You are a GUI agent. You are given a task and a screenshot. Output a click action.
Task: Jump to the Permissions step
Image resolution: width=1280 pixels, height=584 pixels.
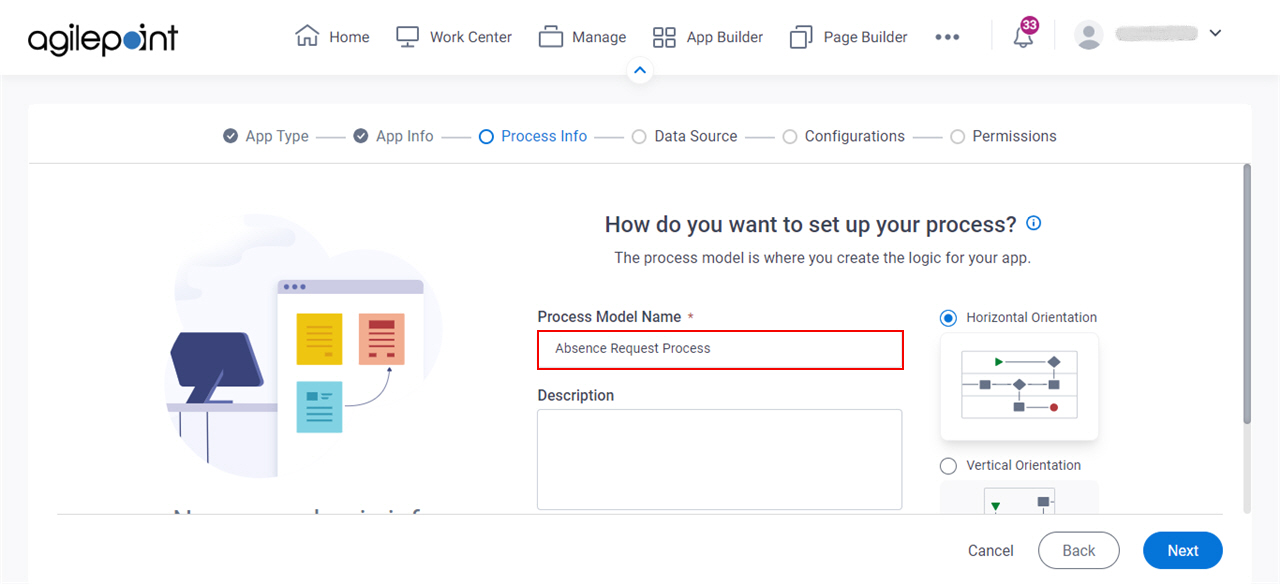(x=1014, y=136)
